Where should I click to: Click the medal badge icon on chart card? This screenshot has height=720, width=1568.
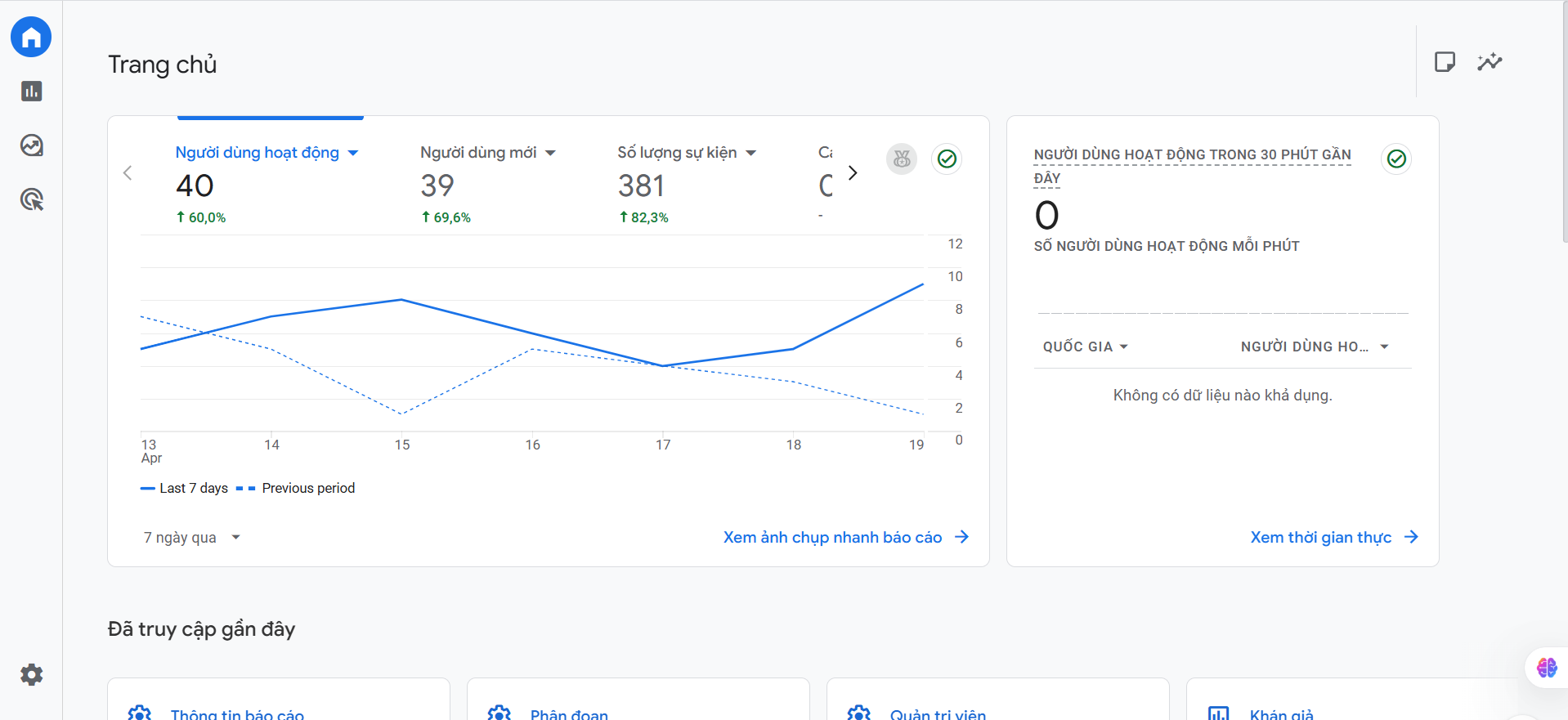902,159
